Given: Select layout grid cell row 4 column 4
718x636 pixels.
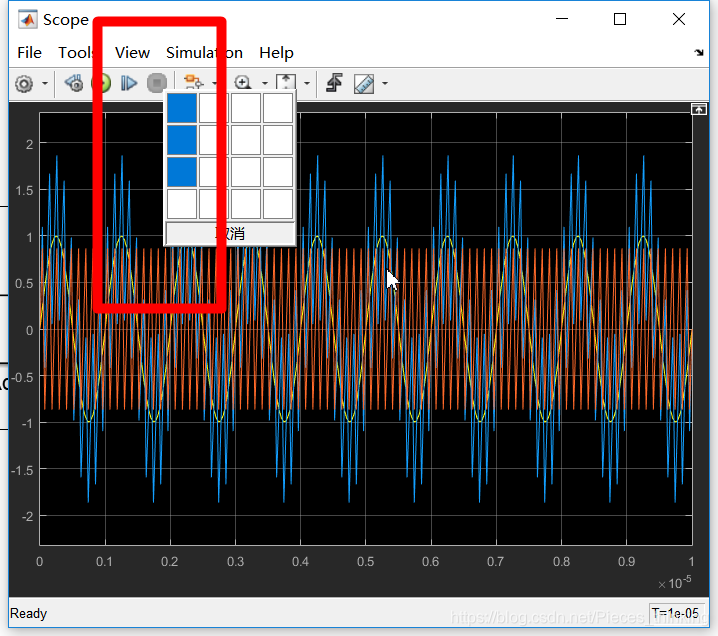Looking at the screenshot, I should point(278,204).
